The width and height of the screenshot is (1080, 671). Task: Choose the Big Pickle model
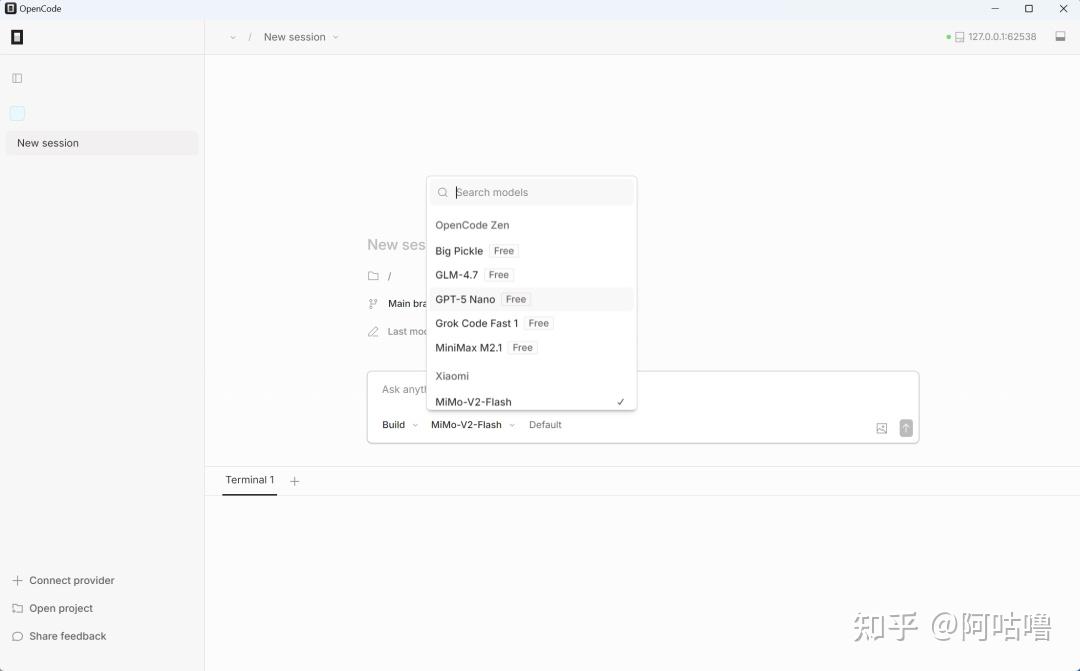(x=532, y=251)
